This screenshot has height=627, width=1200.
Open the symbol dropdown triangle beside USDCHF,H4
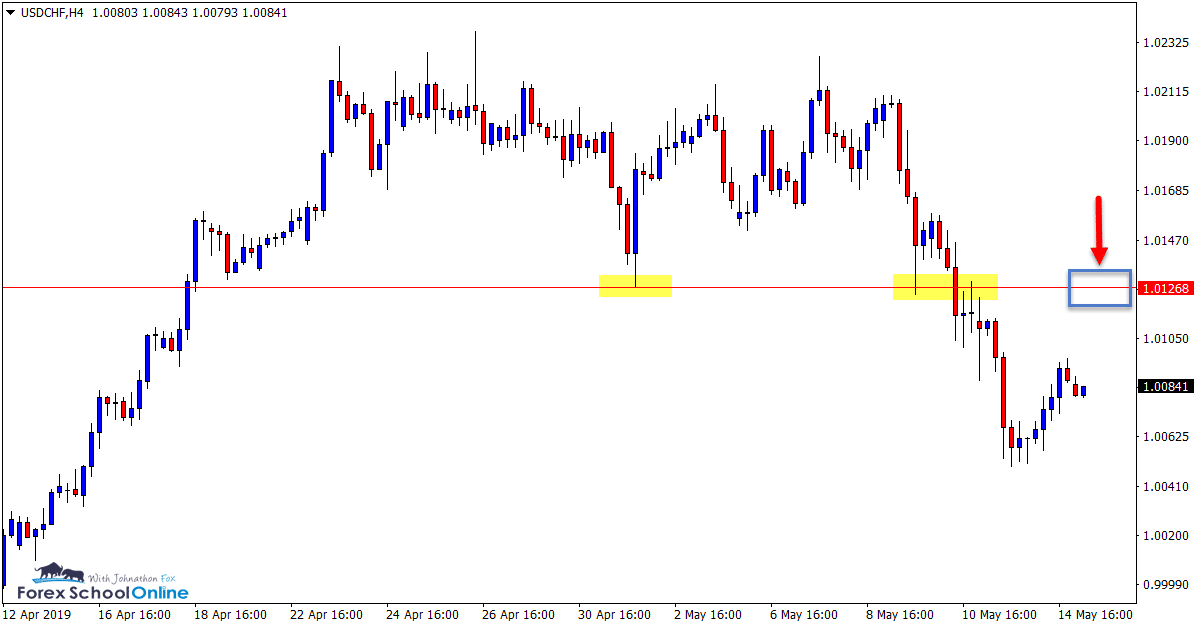pyautogui.click(x=10, y=14)
